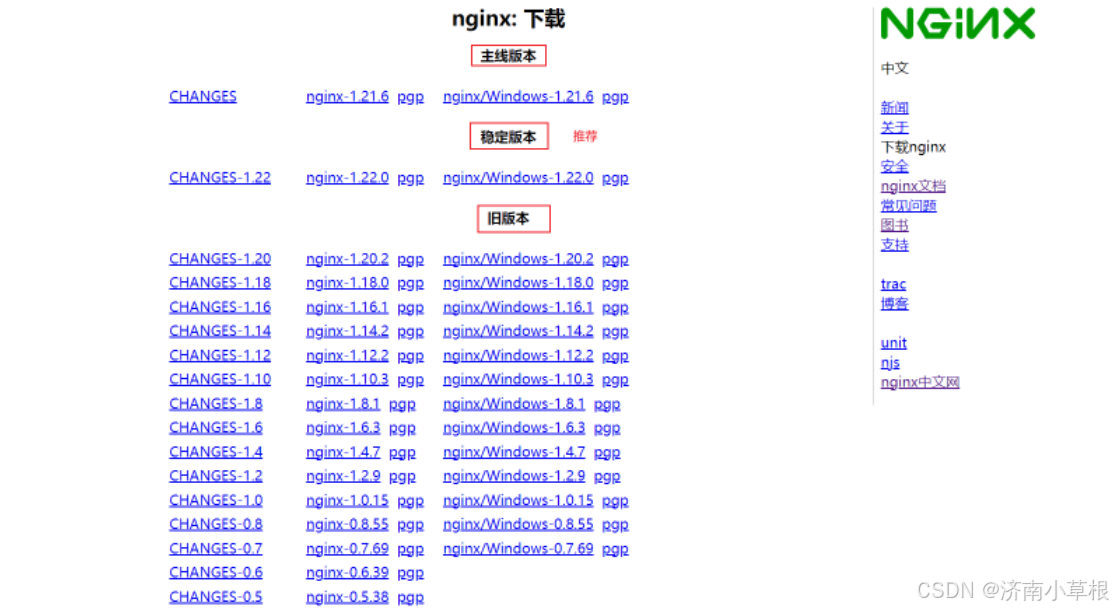Image resolution: width=1113 pixels, height=610 pixels.
Task: Download nginx/Windows-0.7.69
Action: pyautogui.click(x=518, y=549)
